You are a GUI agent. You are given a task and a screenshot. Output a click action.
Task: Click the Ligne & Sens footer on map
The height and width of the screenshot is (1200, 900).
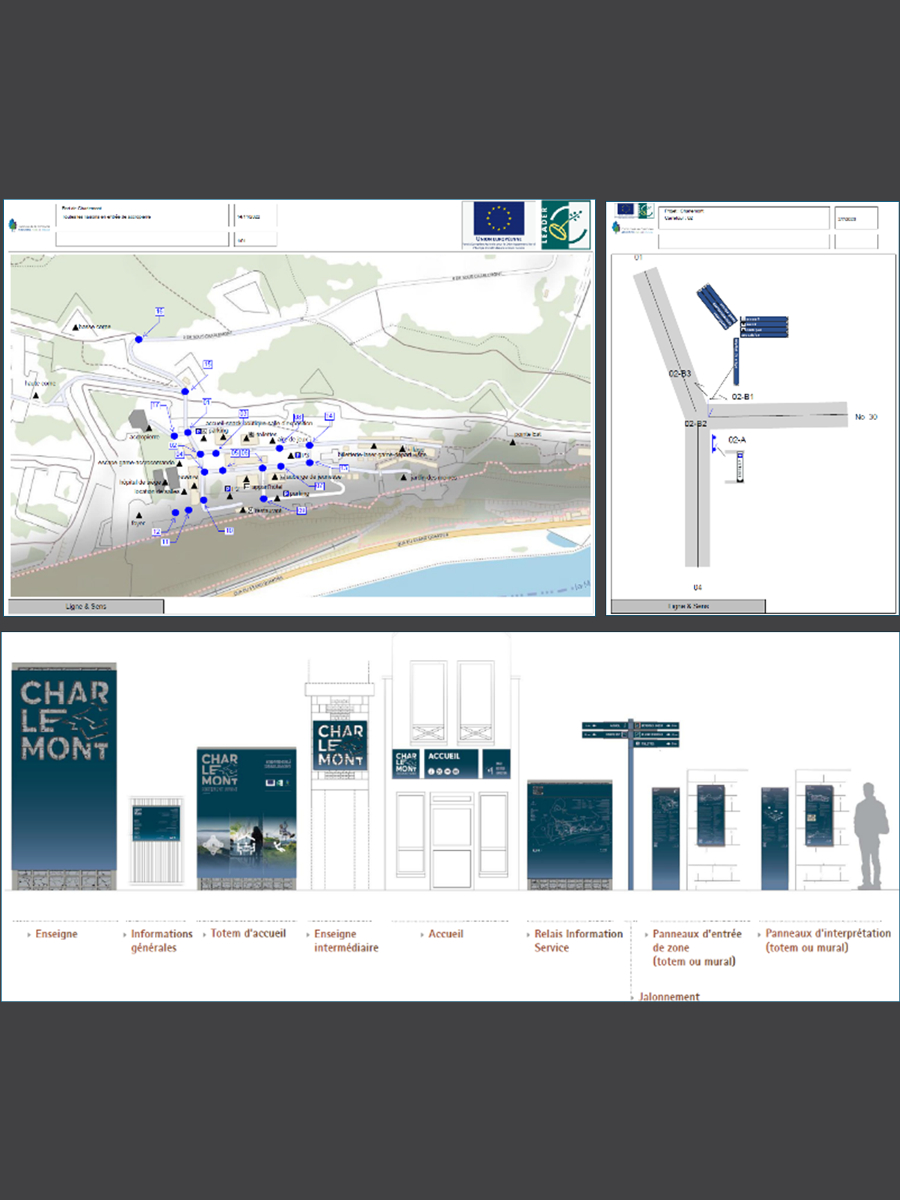pos(86,606)
